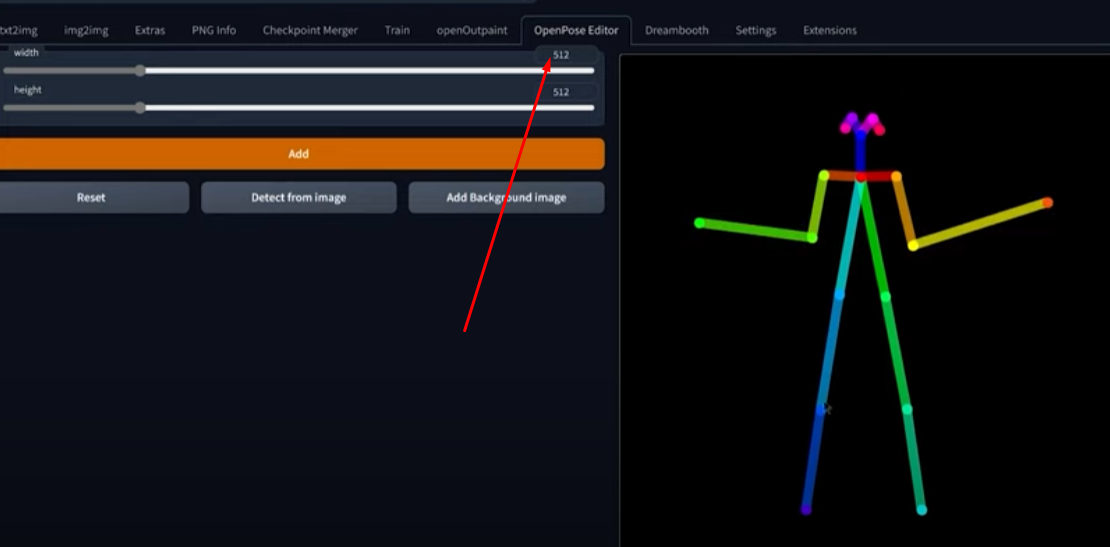Viewport: 1110px width, 547px height.
Task: Open the img2img tab
Action: click(x=86, y=30)
